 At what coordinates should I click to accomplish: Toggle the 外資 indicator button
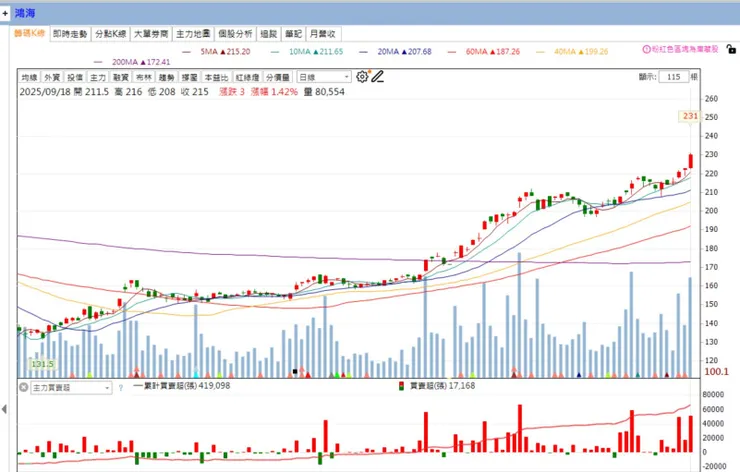52,77
